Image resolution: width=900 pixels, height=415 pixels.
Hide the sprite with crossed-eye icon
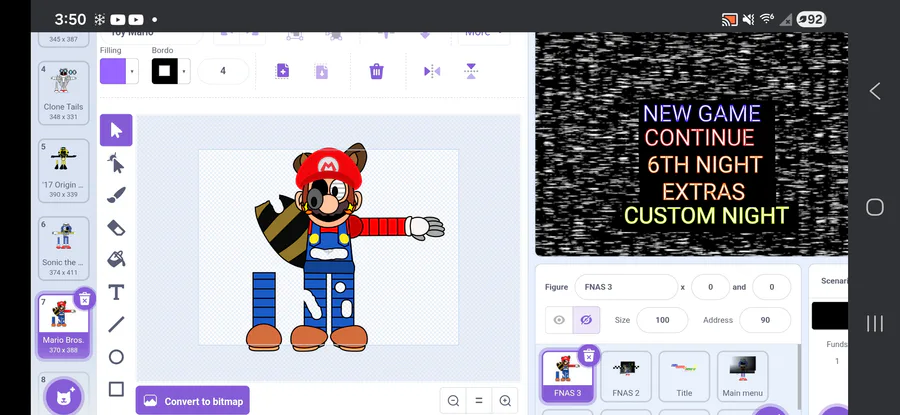pos(586,320)
